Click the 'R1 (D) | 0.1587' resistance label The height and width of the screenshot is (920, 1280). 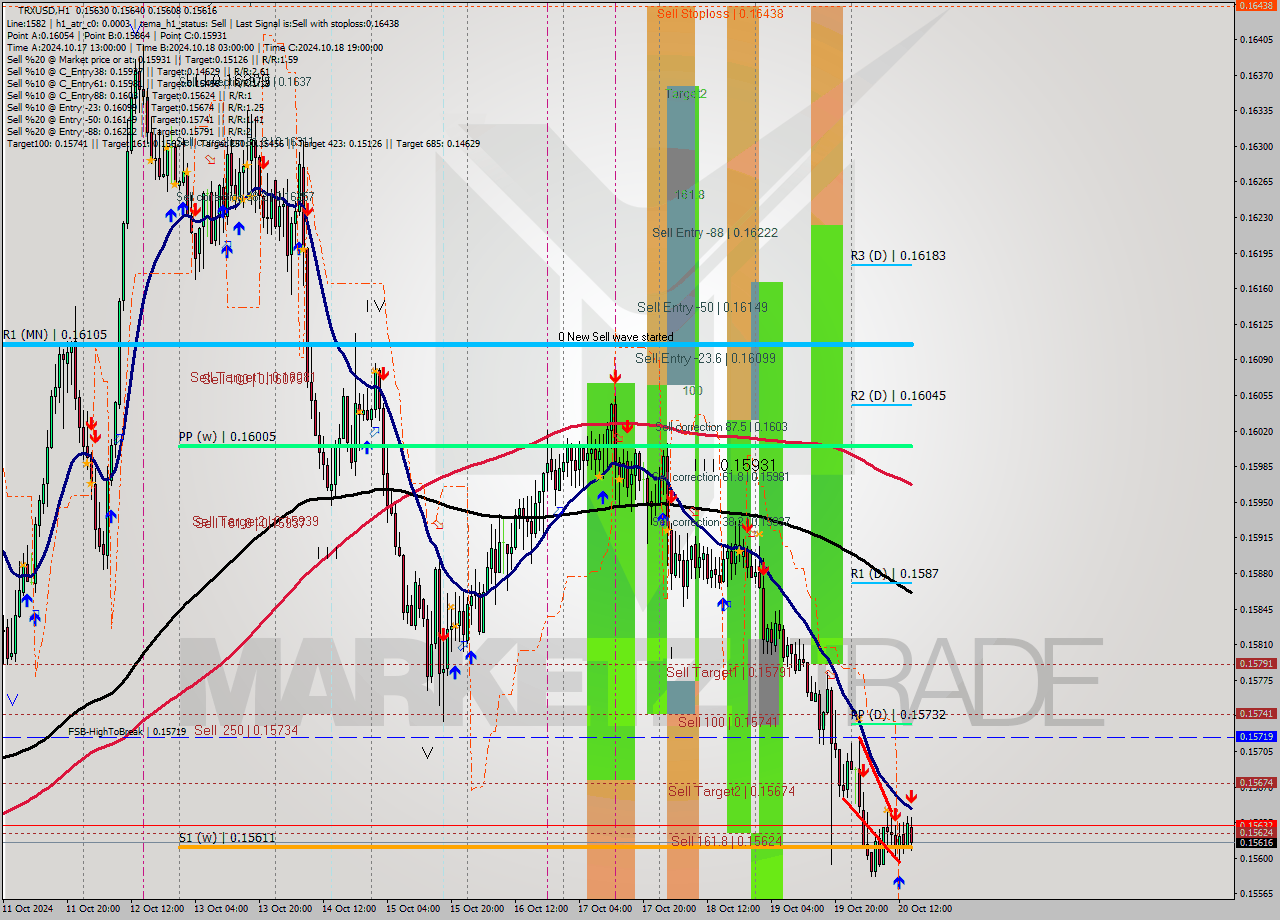(895, 574)
